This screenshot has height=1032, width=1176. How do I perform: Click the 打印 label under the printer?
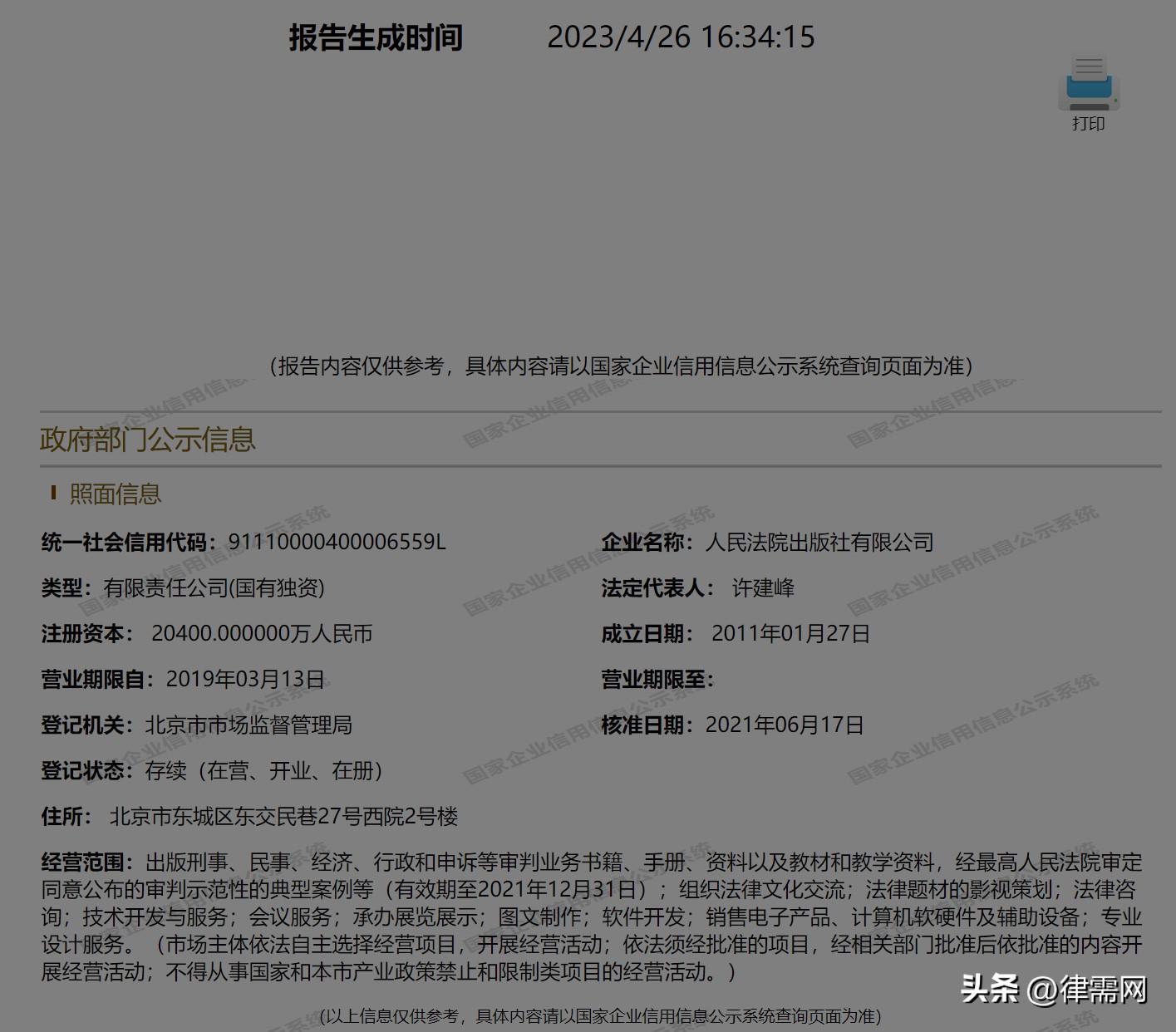(1089, 124)
